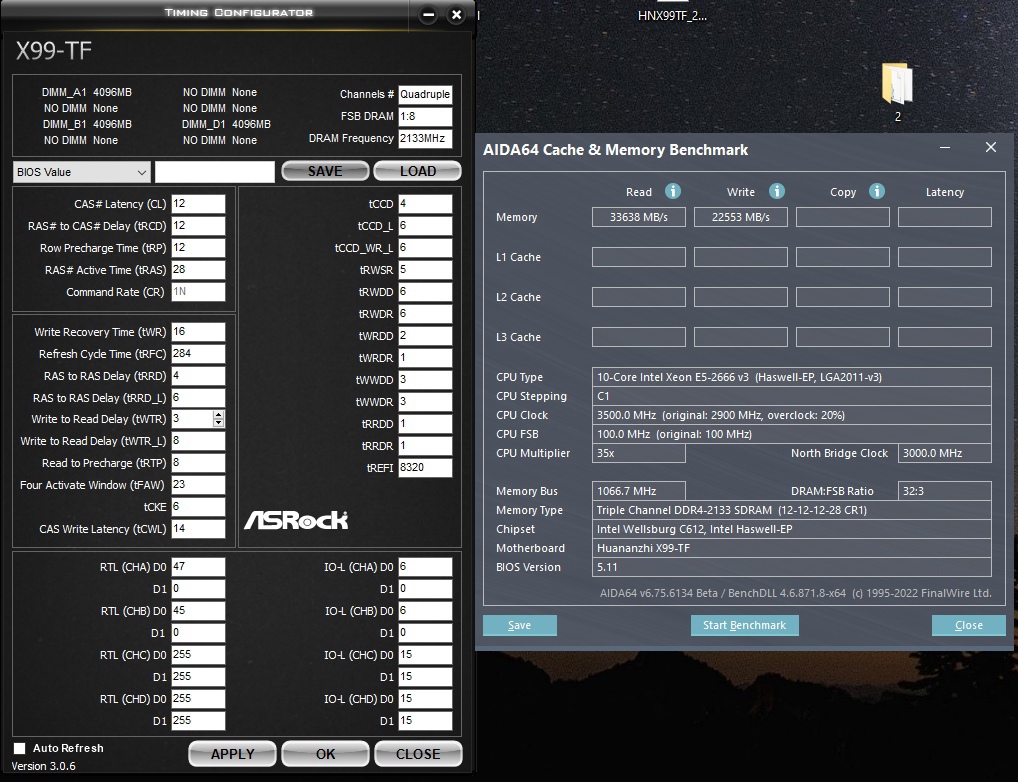Click Start Benchmark button
Viewport: 1018px width, 782px height.
pyautogui.click(x=745, y=625)
